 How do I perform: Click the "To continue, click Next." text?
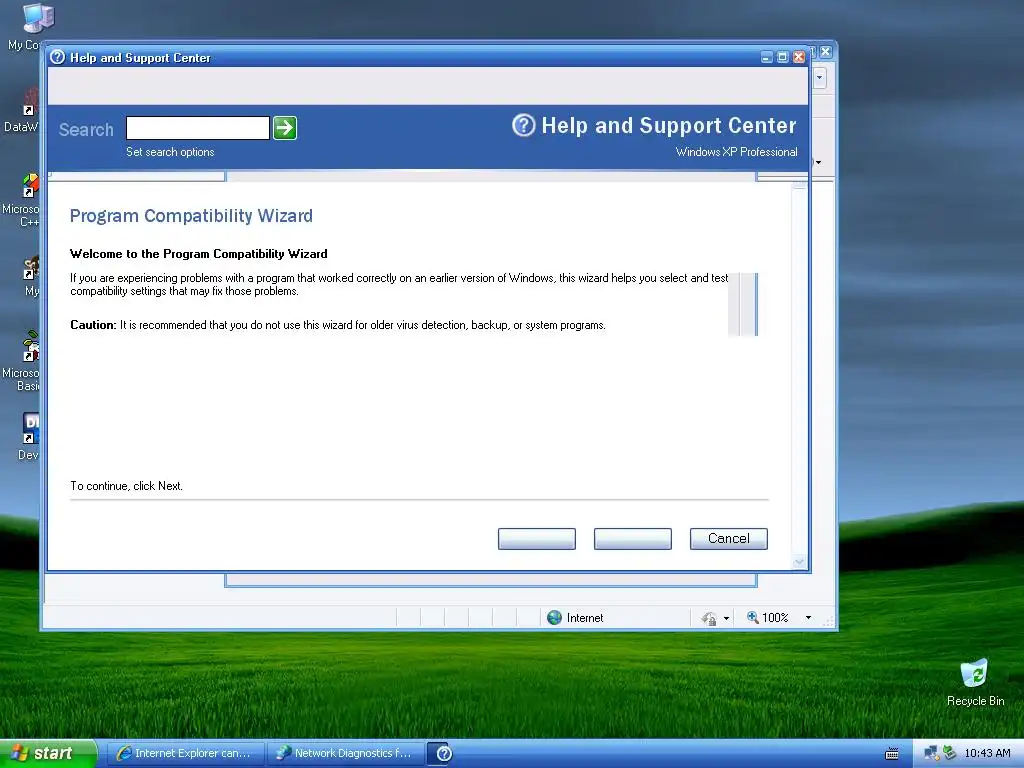coord(127,486)
